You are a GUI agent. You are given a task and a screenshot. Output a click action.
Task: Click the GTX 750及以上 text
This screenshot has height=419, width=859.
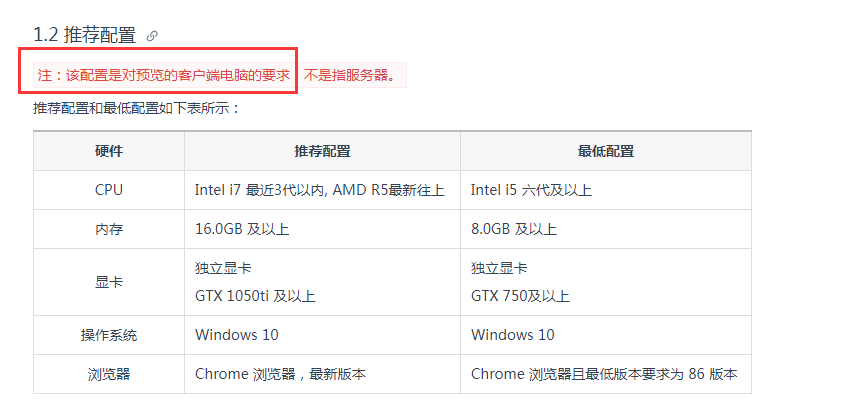[x=520, y=296]
